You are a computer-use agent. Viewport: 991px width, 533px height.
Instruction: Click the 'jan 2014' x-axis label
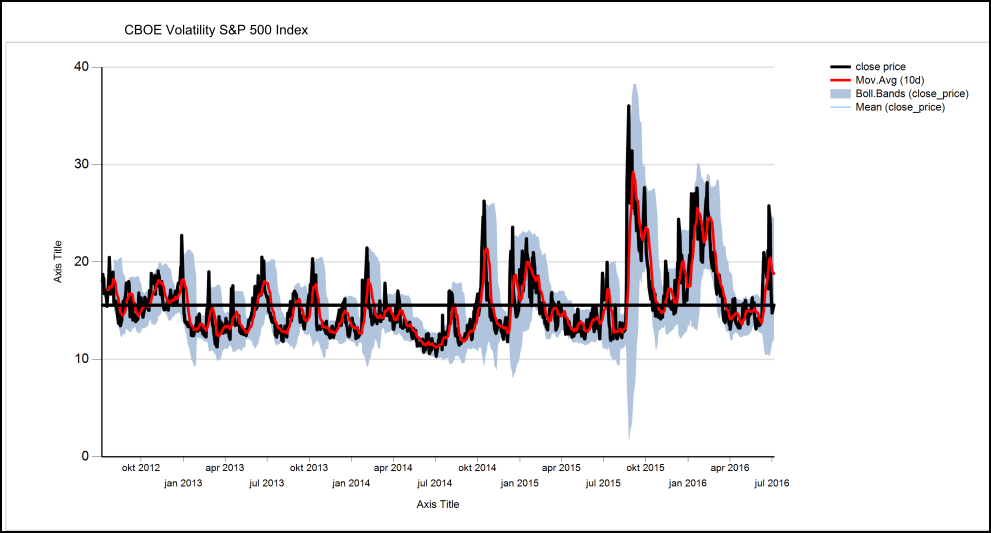point(351,483)
